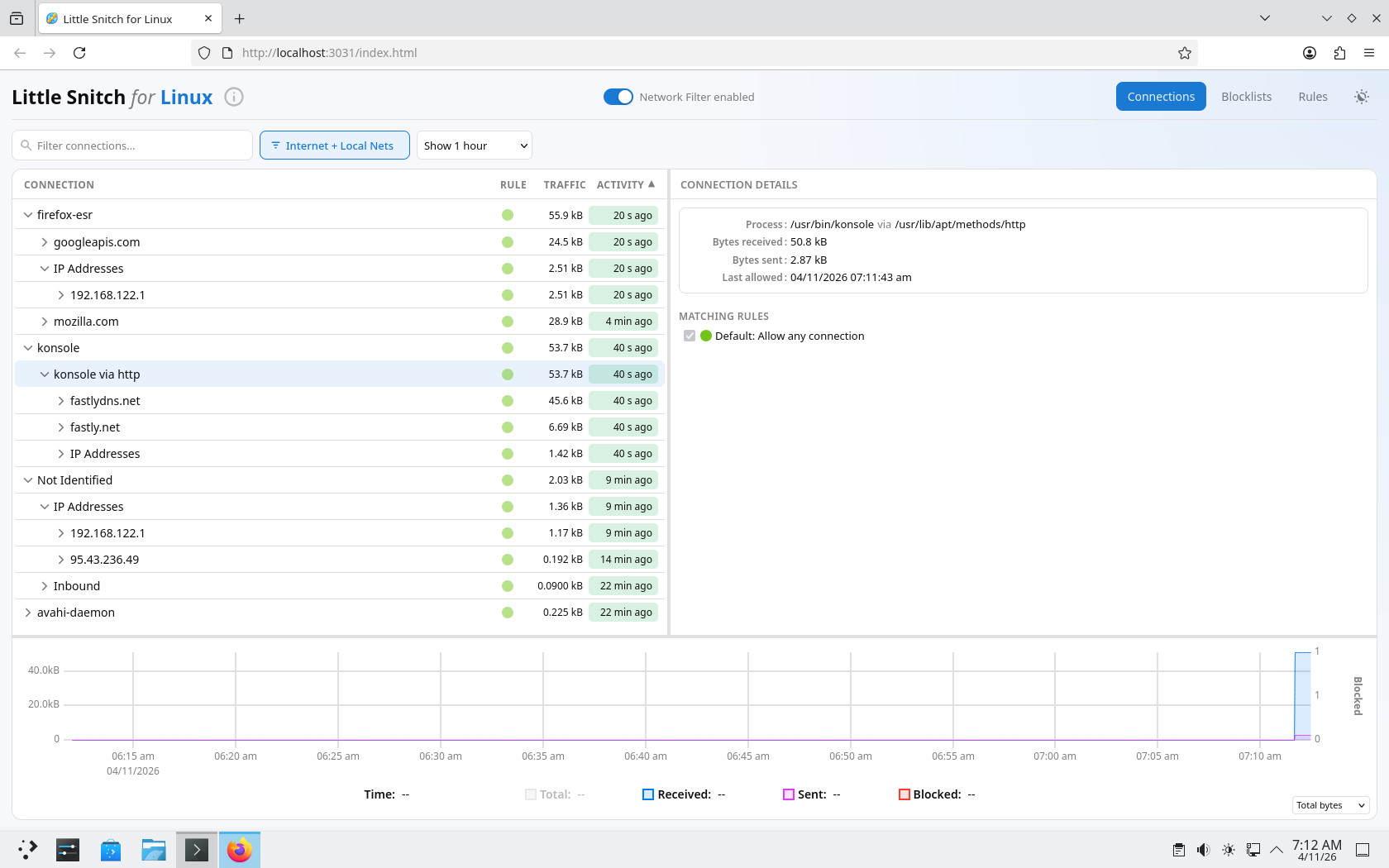Click the Received blue legend swatch

(x=648, y=794)
